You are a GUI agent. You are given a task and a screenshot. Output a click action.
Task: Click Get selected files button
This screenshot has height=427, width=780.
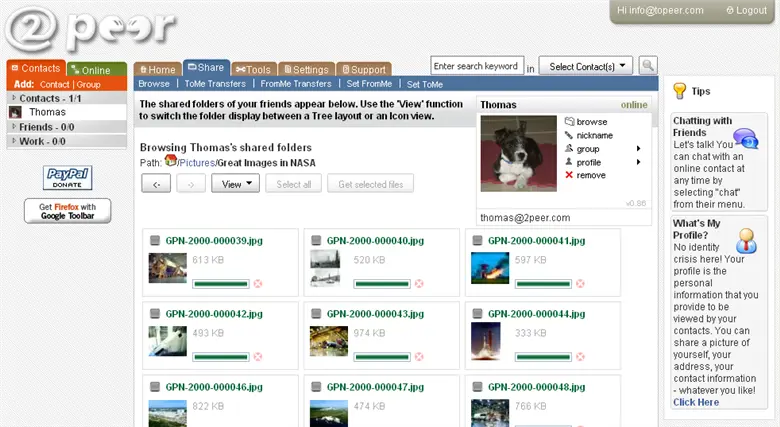[371, 184]
